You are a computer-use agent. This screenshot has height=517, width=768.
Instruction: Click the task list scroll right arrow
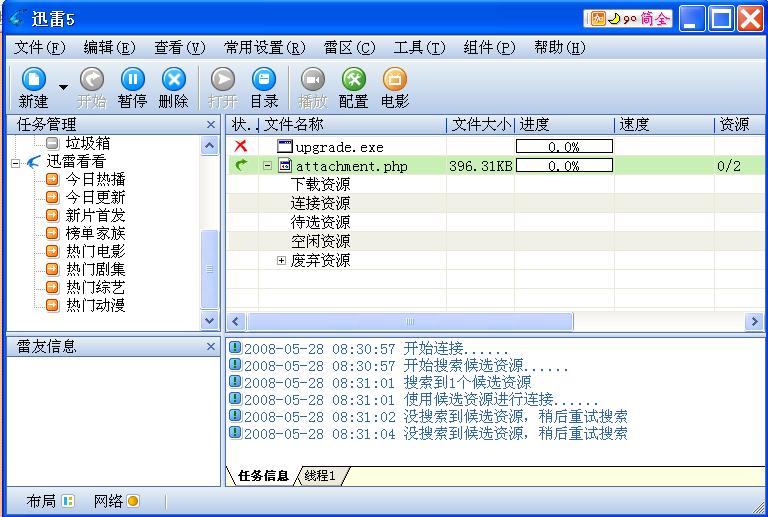[x=754, y=322]
